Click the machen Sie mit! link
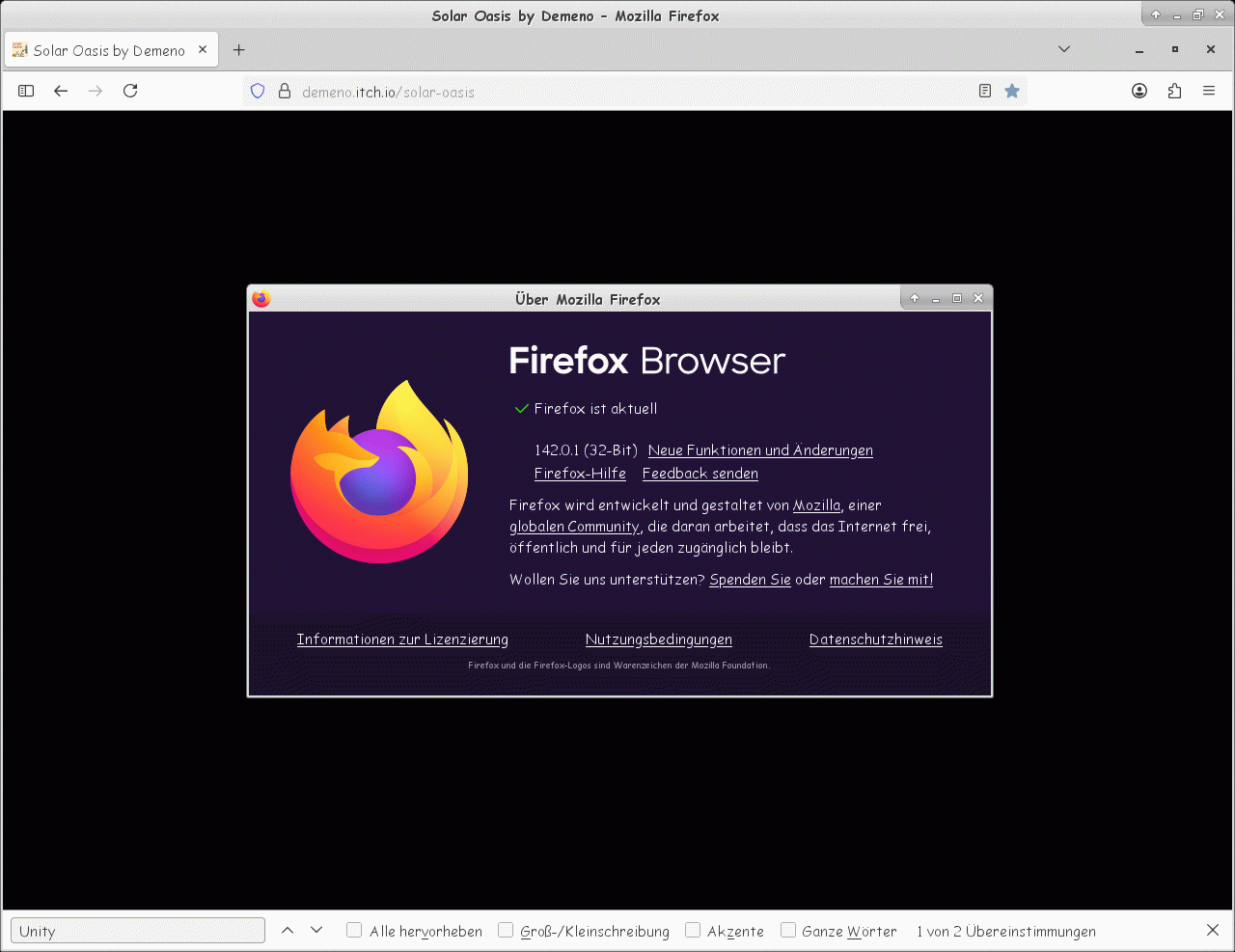 pos(881,580)
